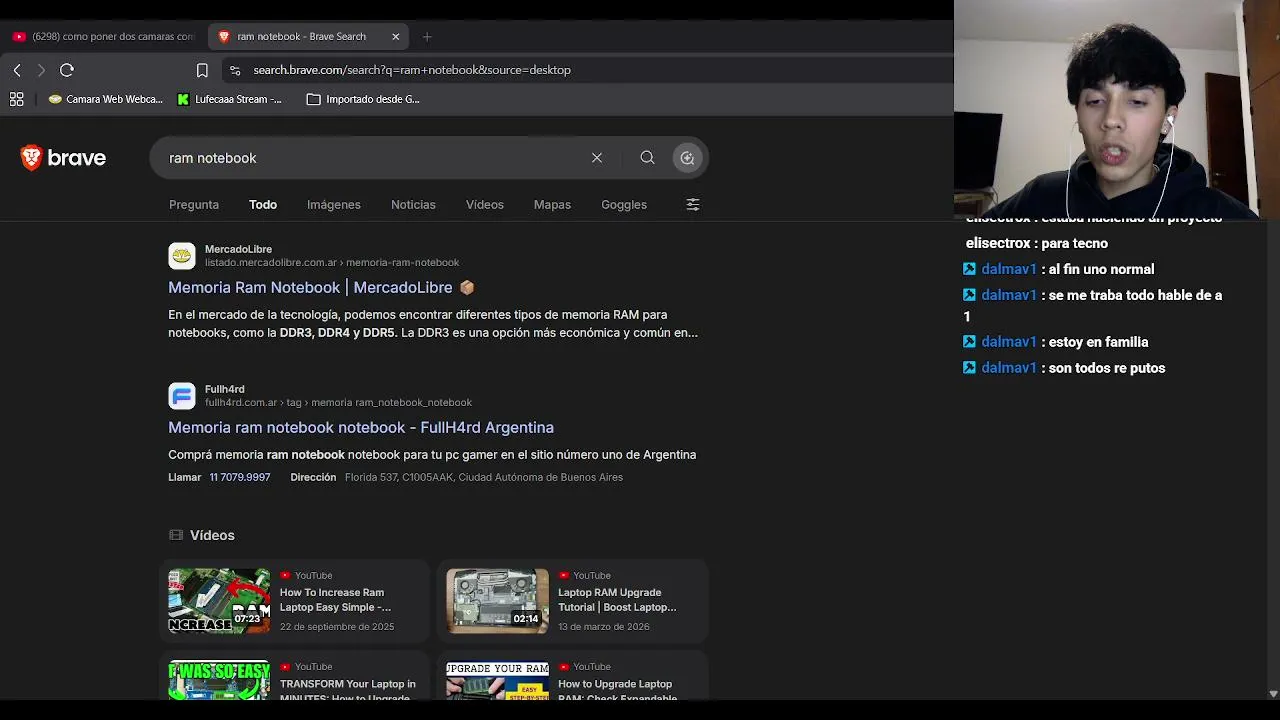Click the MercadoLibre site favicon
1280x720 pixels.
(182, 256)
